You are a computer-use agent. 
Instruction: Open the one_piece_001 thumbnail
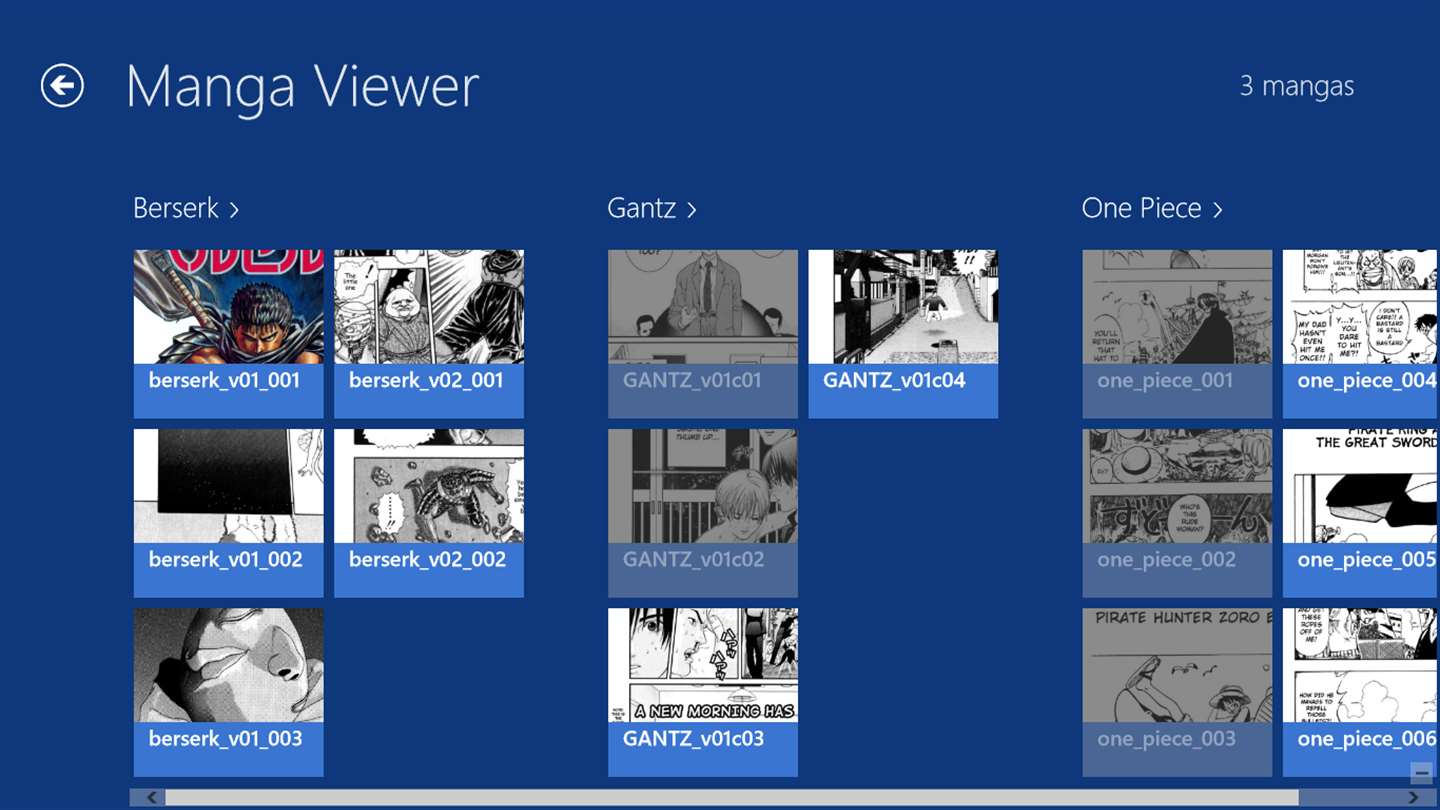pos(1177,334)
